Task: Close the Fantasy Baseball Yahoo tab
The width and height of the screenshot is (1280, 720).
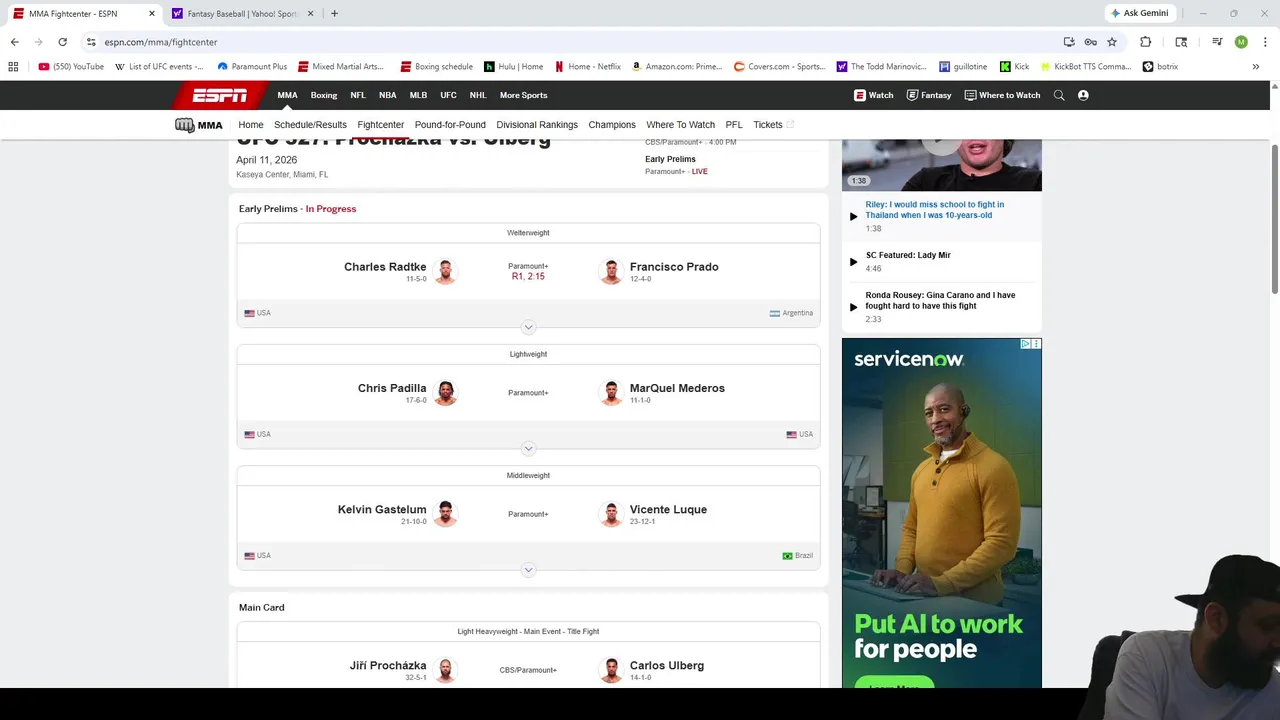Action: tap(310, 13)
